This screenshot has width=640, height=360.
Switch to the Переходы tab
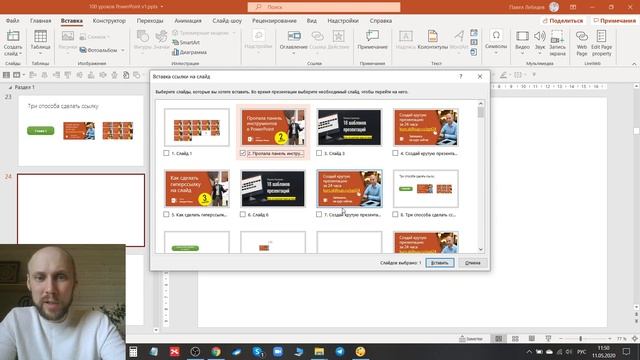150,20
